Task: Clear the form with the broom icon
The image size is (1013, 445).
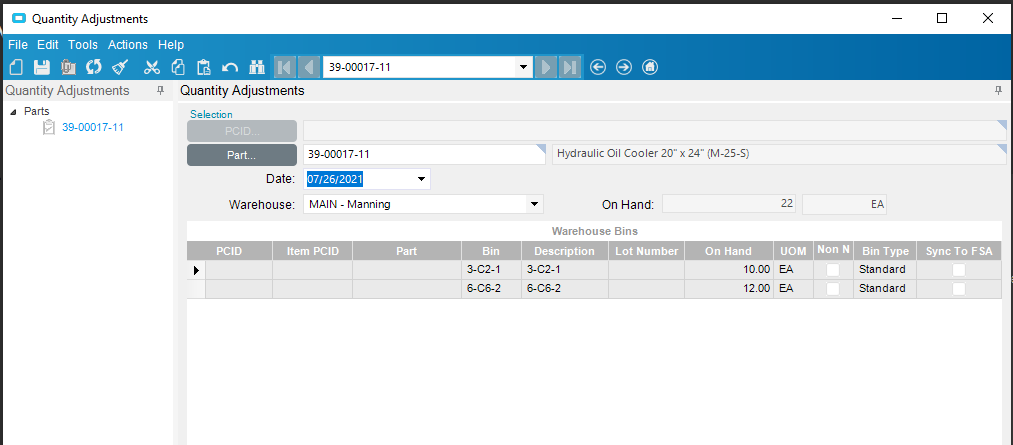Action: pyautogui.click(x=121, y=67)
